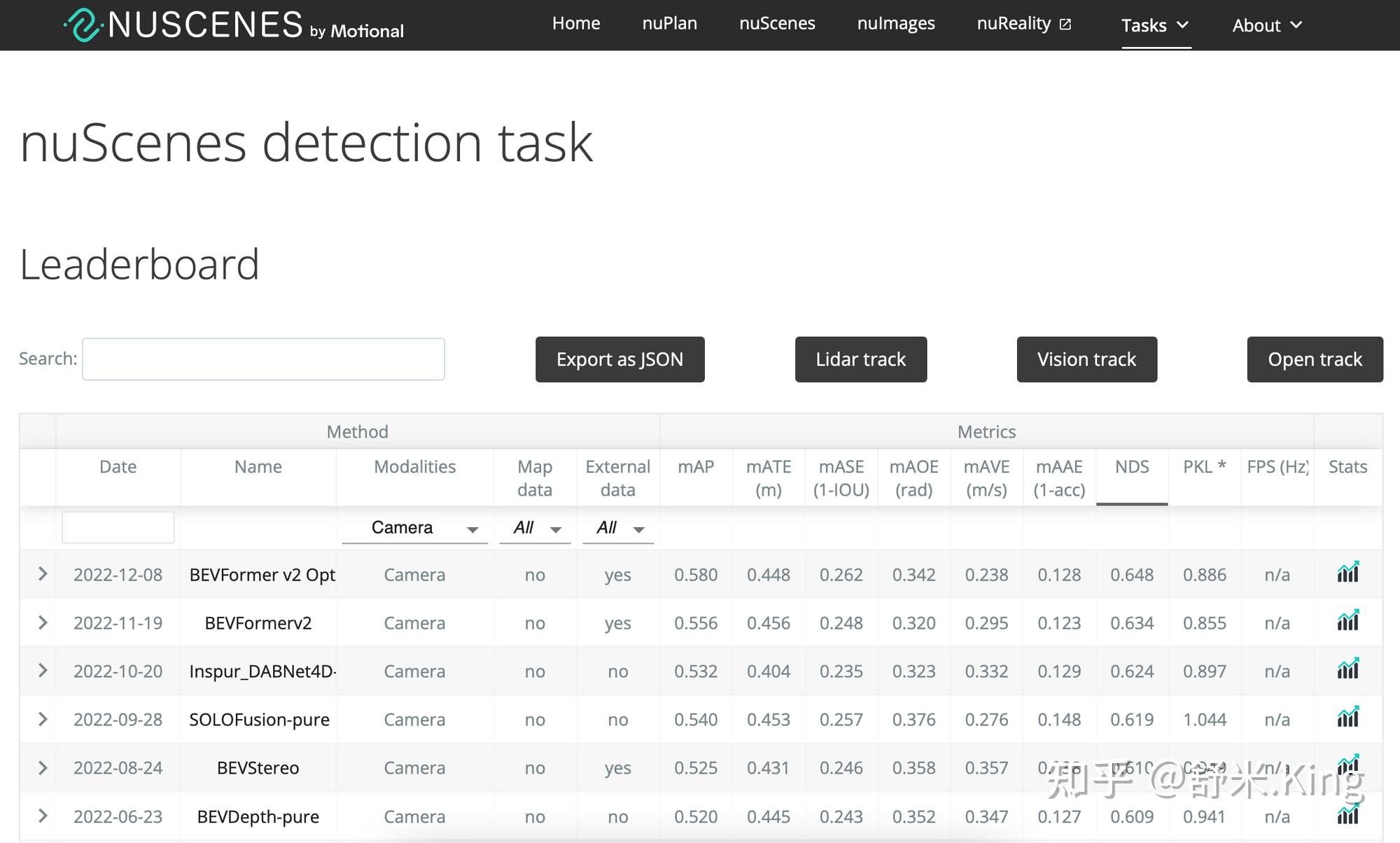This screenshot has height=843, width=1400.
Task: Open the About menu
Action: click(1266, 25)
